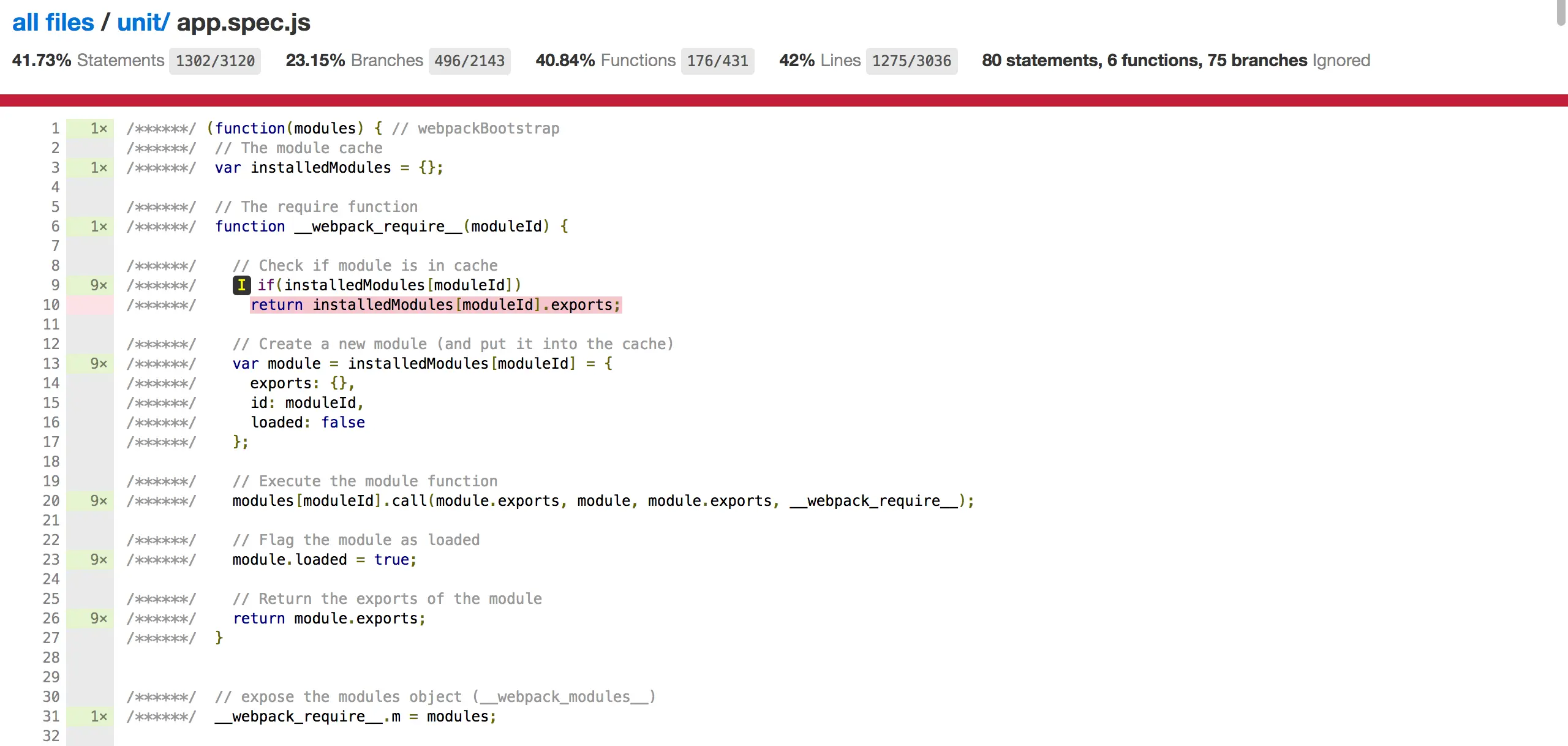Click the 1x hit count on line 1
Viewport: 1568px width, 746px height.
98,128
